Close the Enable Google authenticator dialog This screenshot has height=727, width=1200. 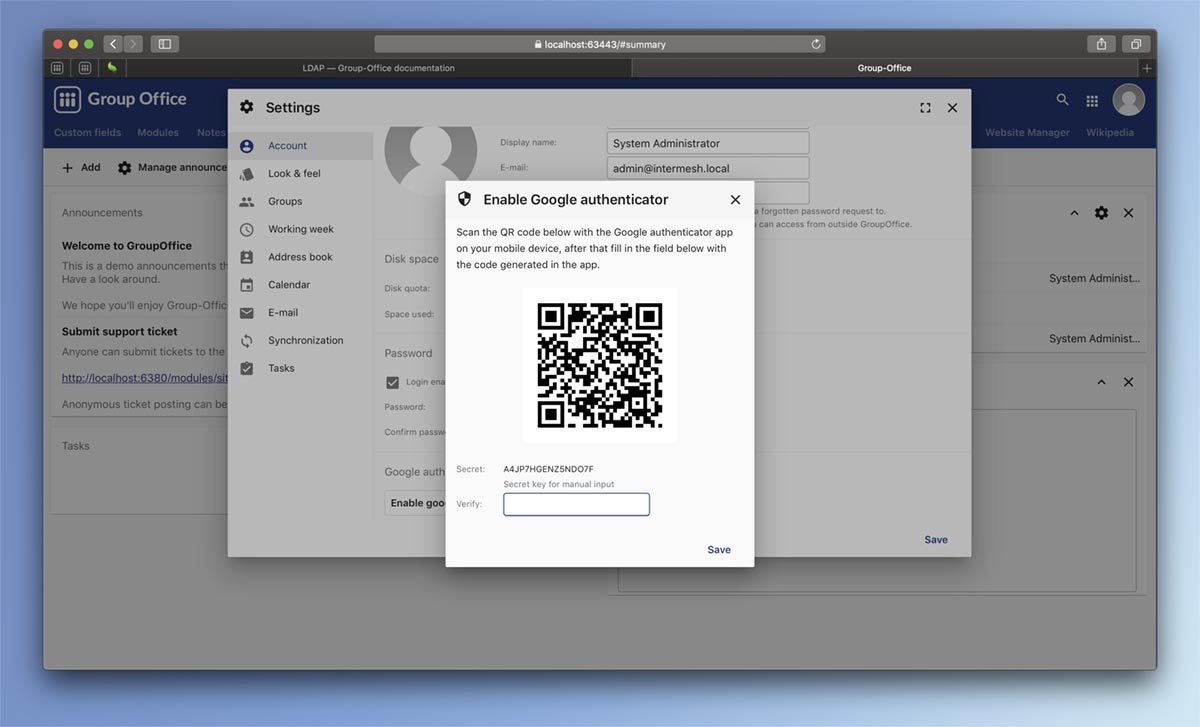tap(735, 200)
